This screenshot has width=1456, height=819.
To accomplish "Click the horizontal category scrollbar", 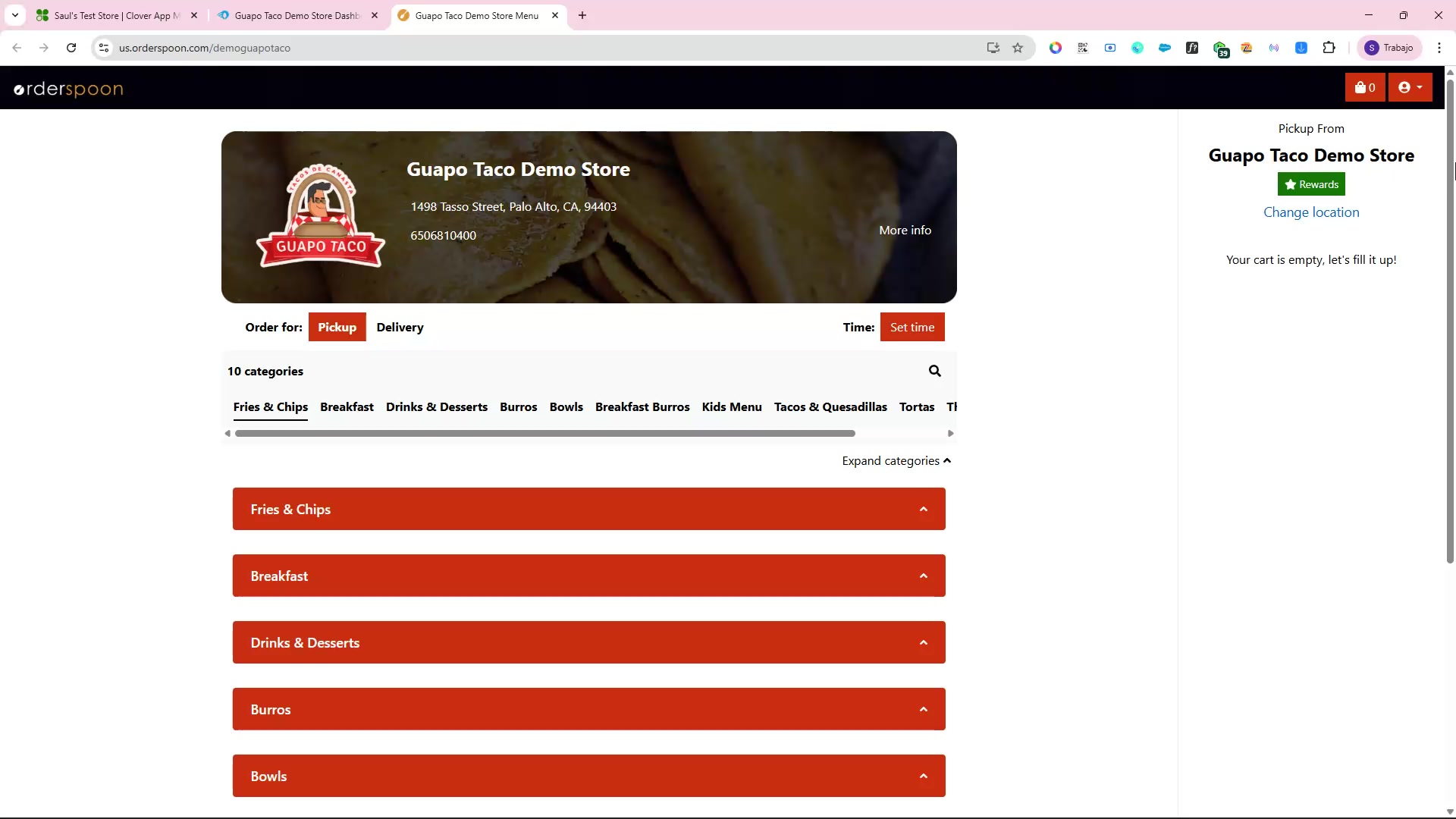I will 544,434.
